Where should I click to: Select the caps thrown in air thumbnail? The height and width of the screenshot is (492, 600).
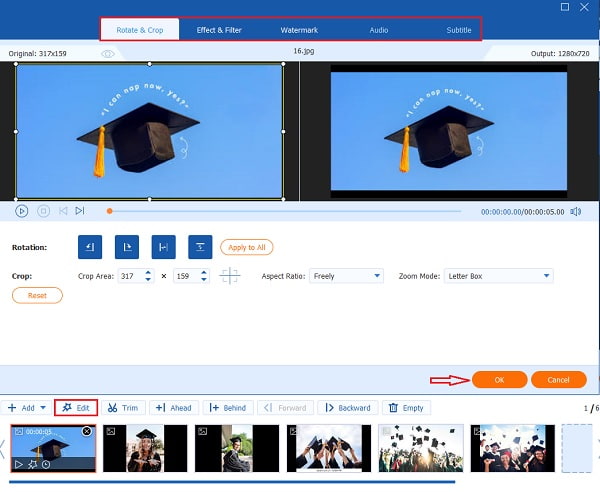tap(421, 448)
